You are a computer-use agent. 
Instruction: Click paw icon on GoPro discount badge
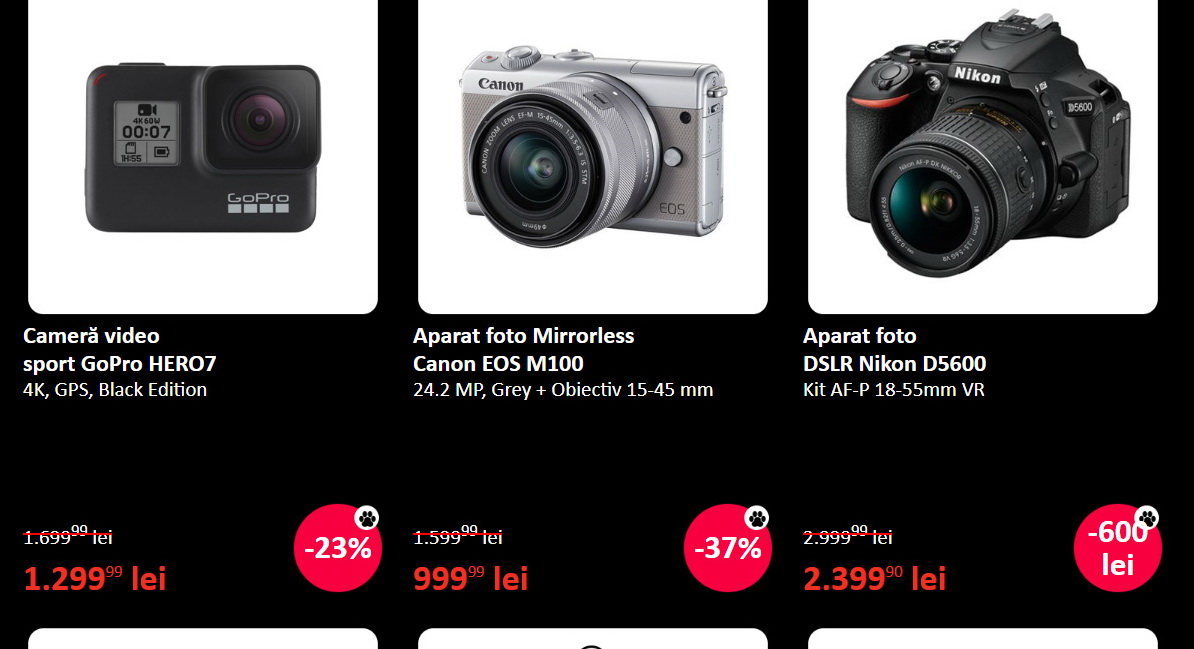pos(367,518)
